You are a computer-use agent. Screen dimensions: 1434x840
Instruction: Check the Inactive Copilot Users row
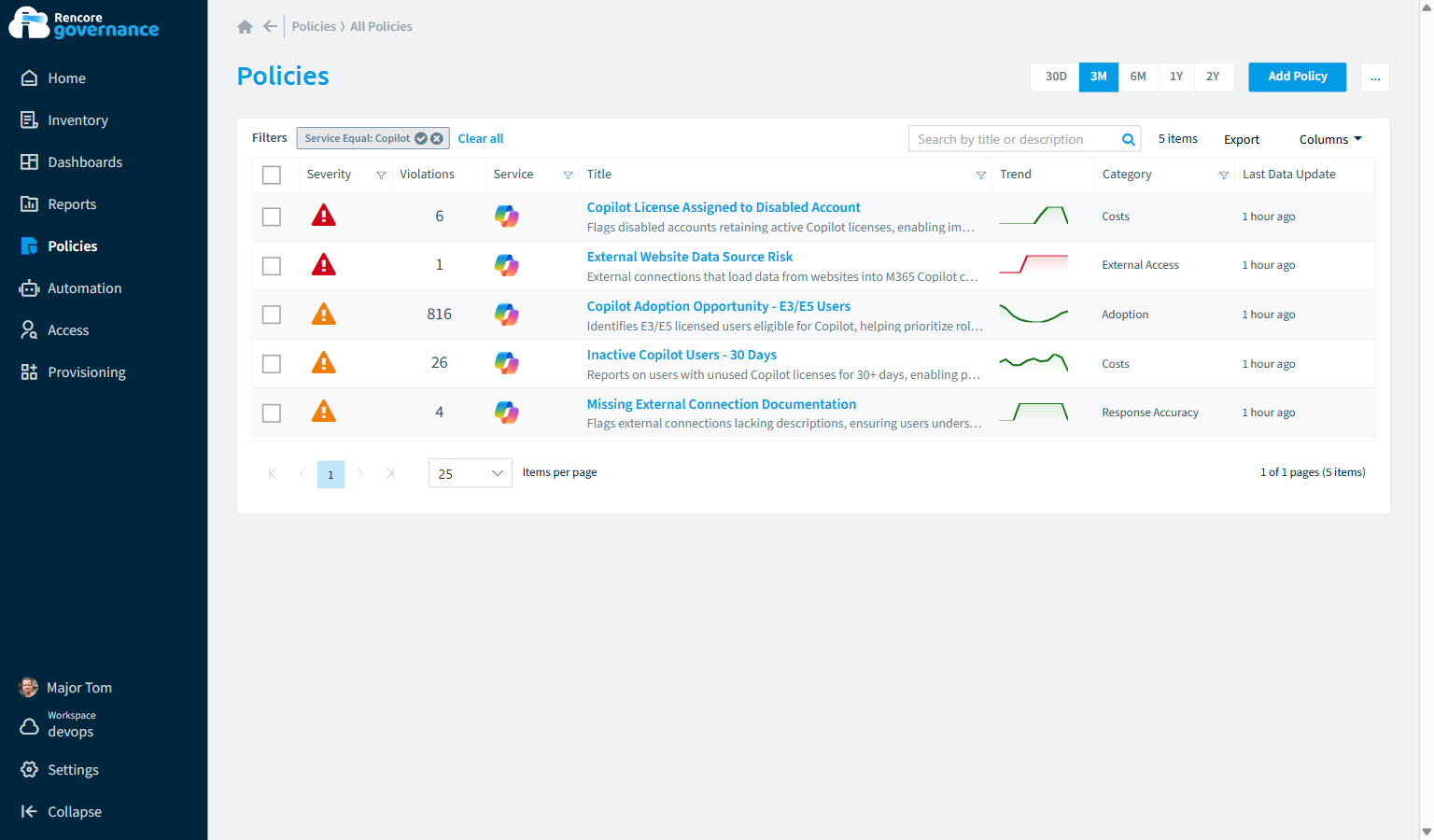[x=272, y=364]
